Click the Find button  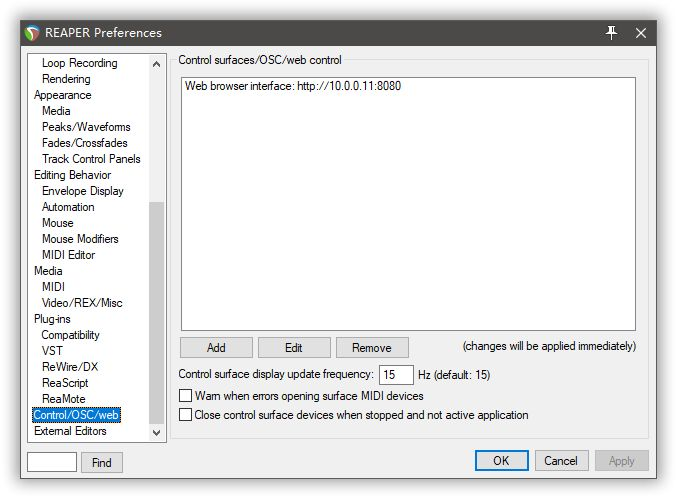101,462
